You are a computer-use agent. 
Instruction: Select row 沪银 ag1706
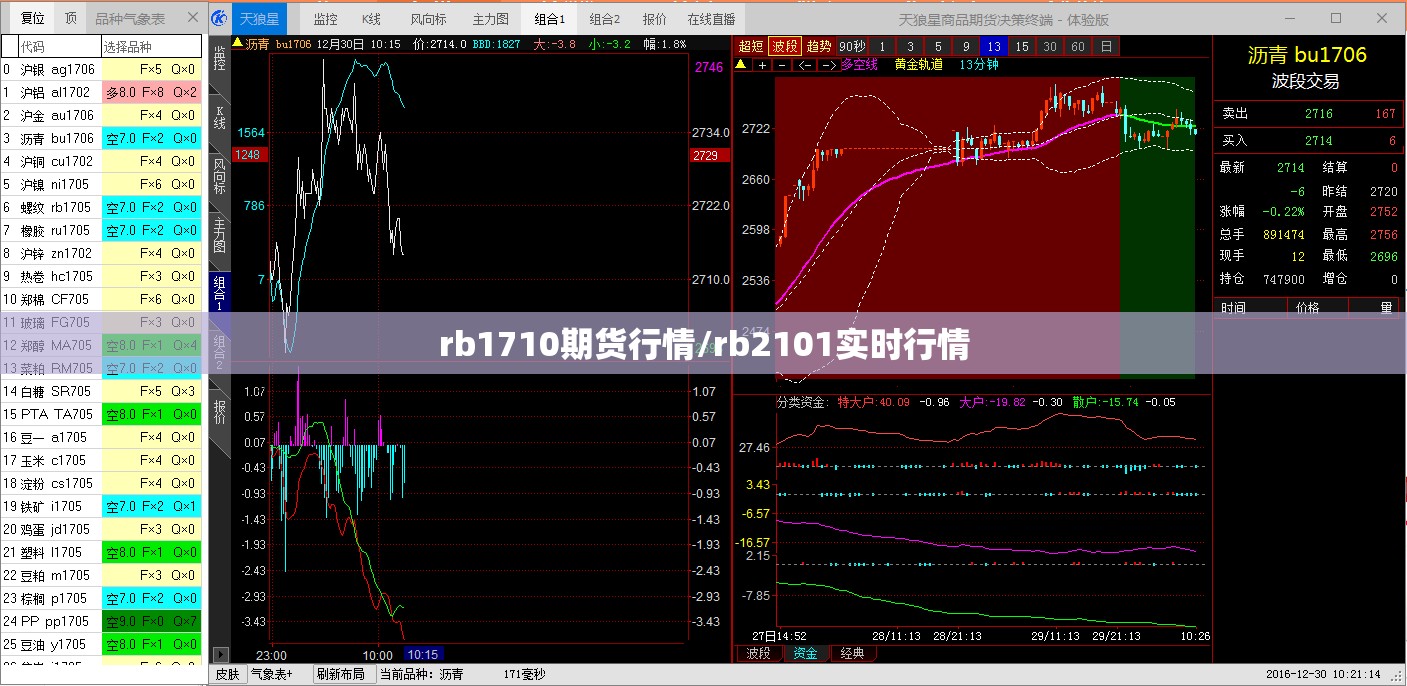click(x=101, y=69)
